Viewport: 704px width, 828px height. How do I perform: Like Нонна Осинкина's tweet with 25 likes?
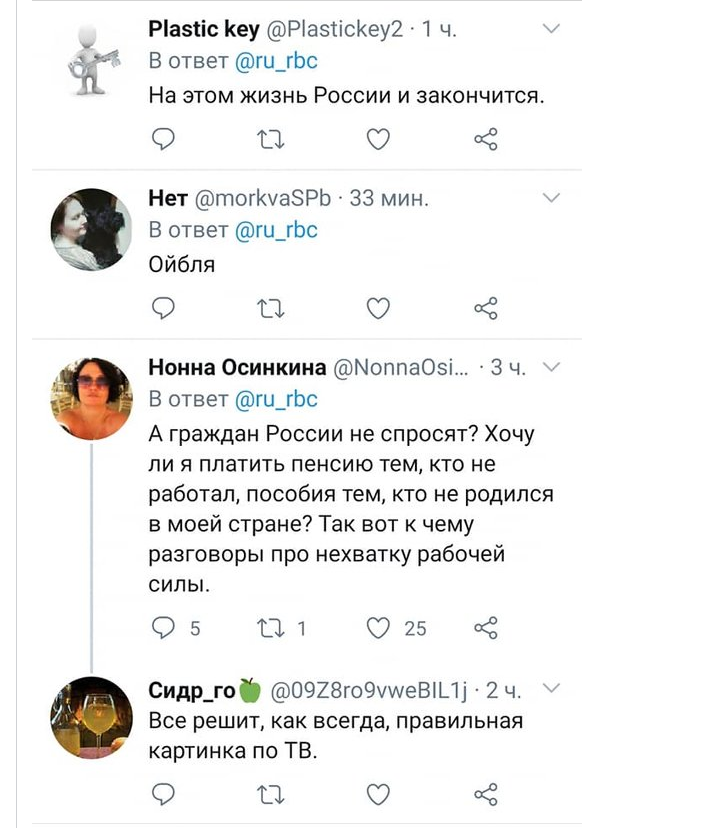click(397, 628)
